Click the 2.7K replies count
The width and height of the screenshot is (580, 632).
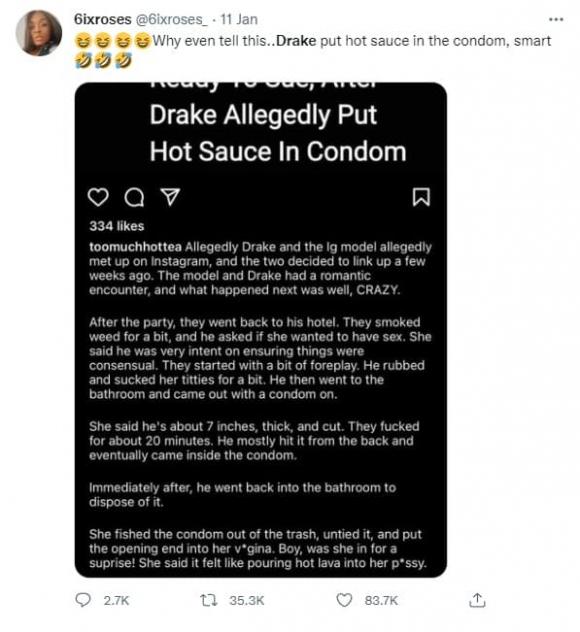[116, 601]
